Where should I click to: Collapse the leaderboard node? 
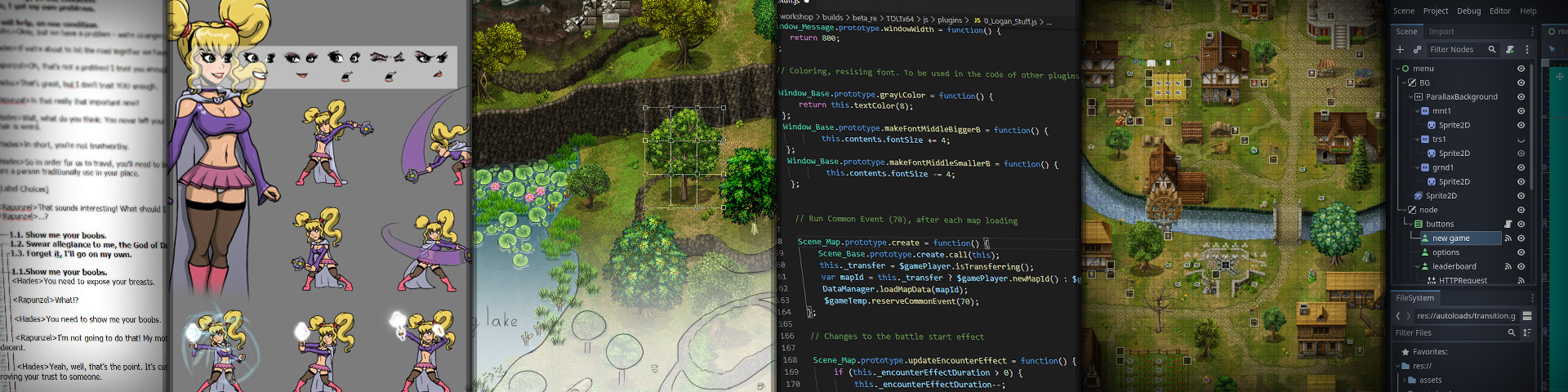pos(1417,266)
